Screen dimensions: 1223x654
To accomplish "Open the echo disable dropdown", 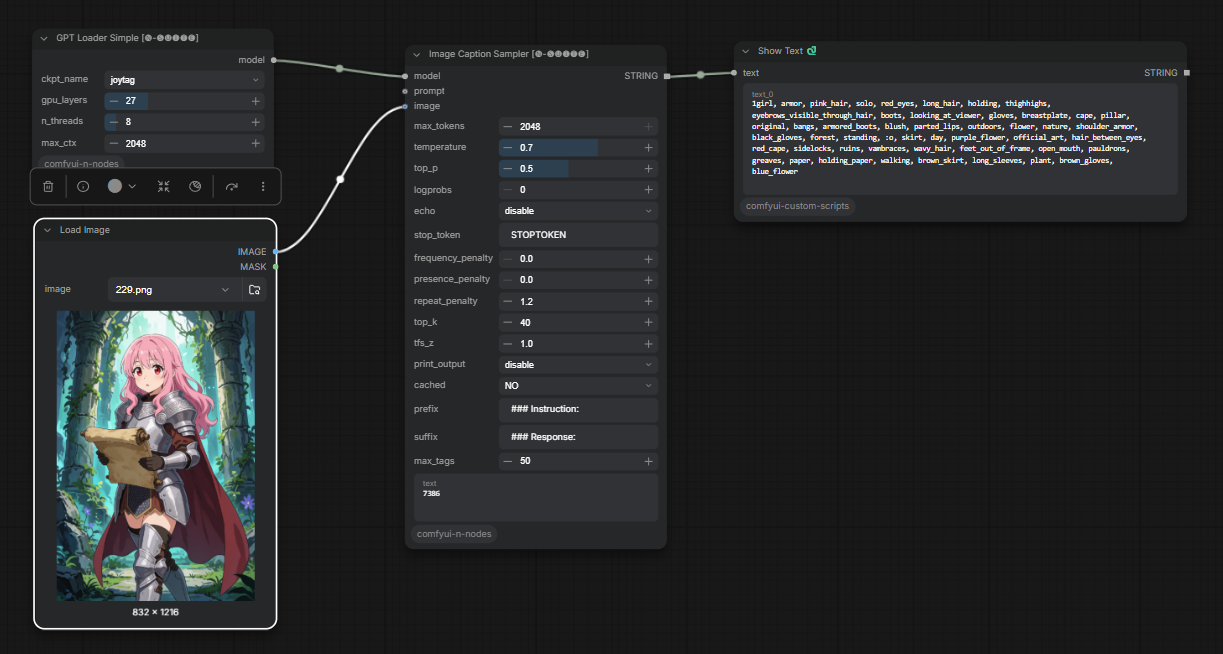I will tap(578, 211).
